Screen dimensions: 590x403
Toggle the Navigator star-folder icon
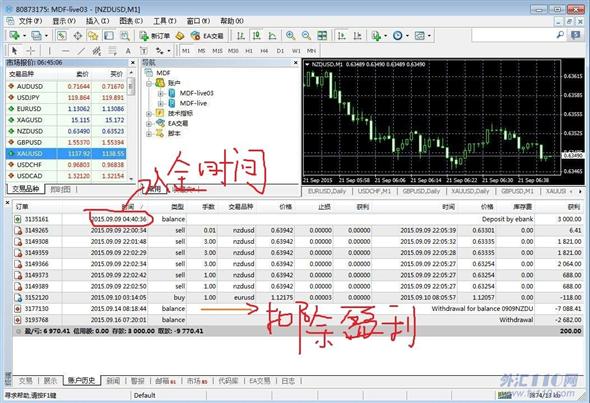point(93,36)
